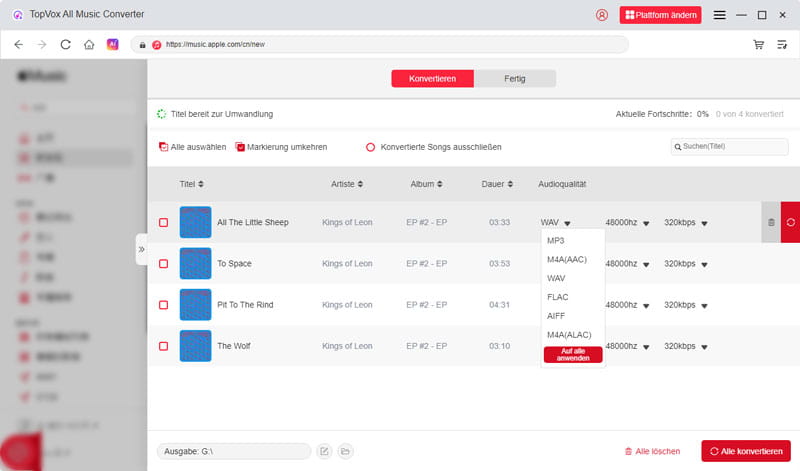Image resolution: width=800 pixels, height=471 pixels.
Task: Click the browser reload icon
Action: pyautogui.click(x=66, y=45)
